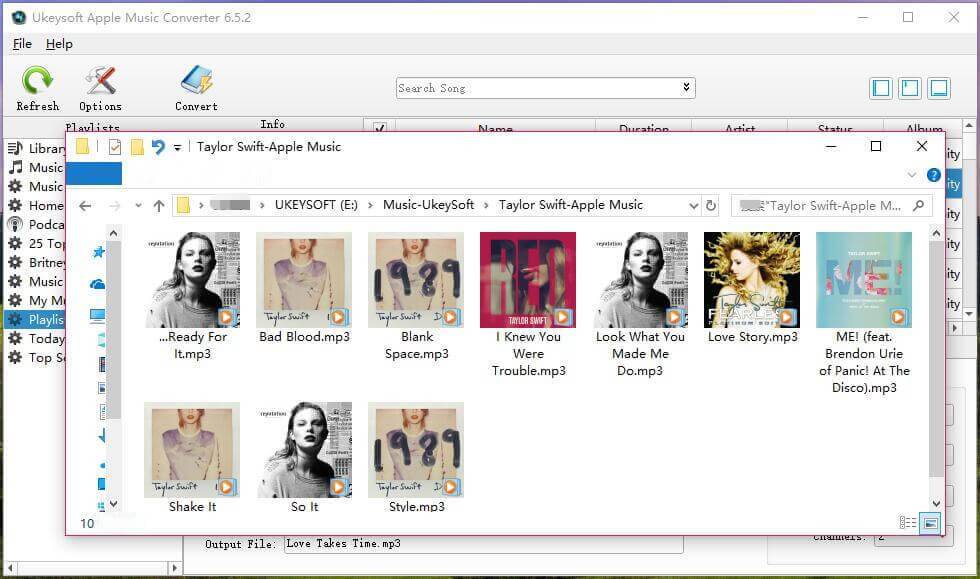980x579 pixels.
Task: Click the undo arrow in explorer title bar
Action: click(x=159, y=146)
